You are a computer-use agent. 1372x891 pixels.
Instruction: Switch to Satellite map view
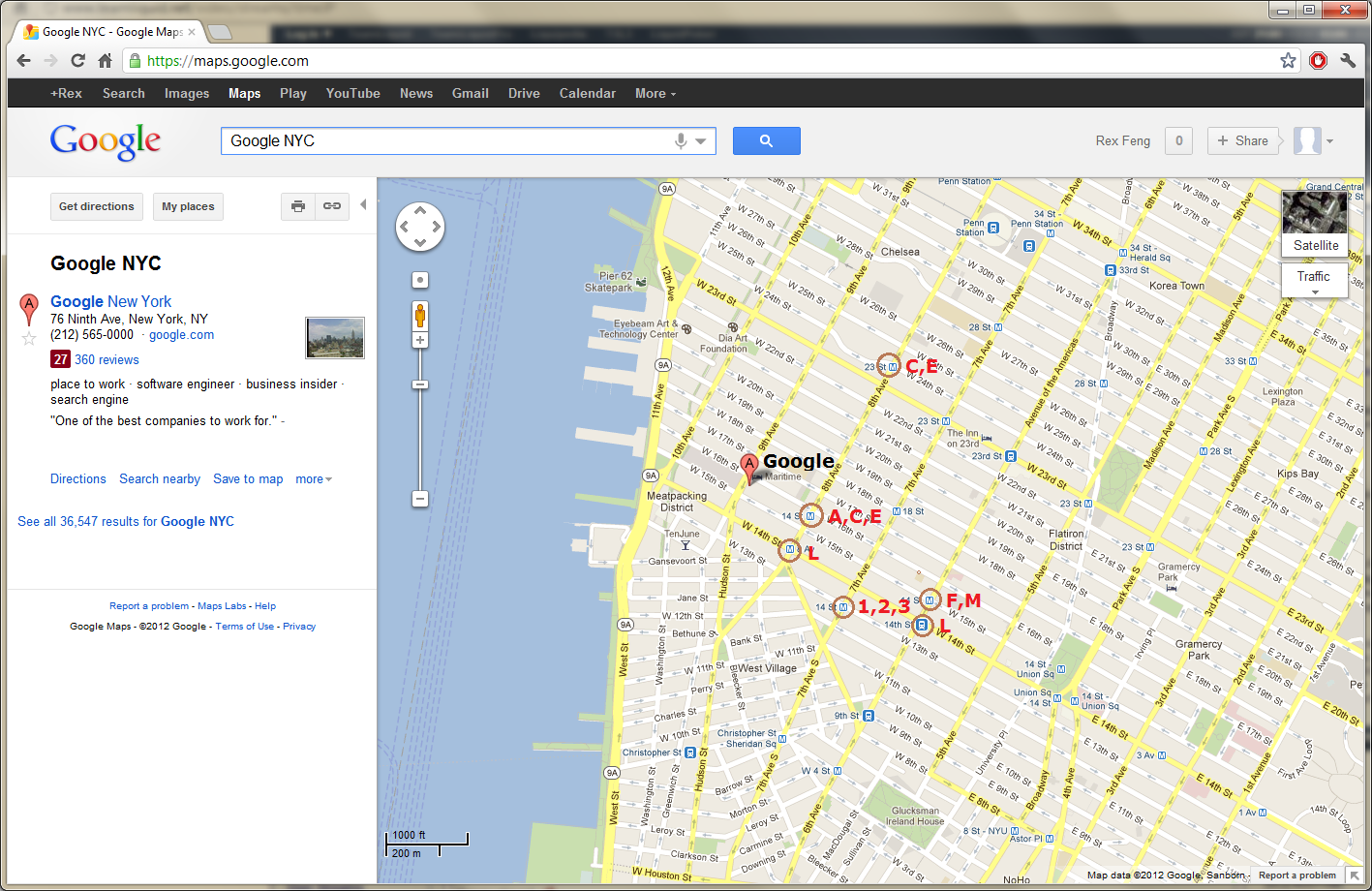click(1314, 223)
